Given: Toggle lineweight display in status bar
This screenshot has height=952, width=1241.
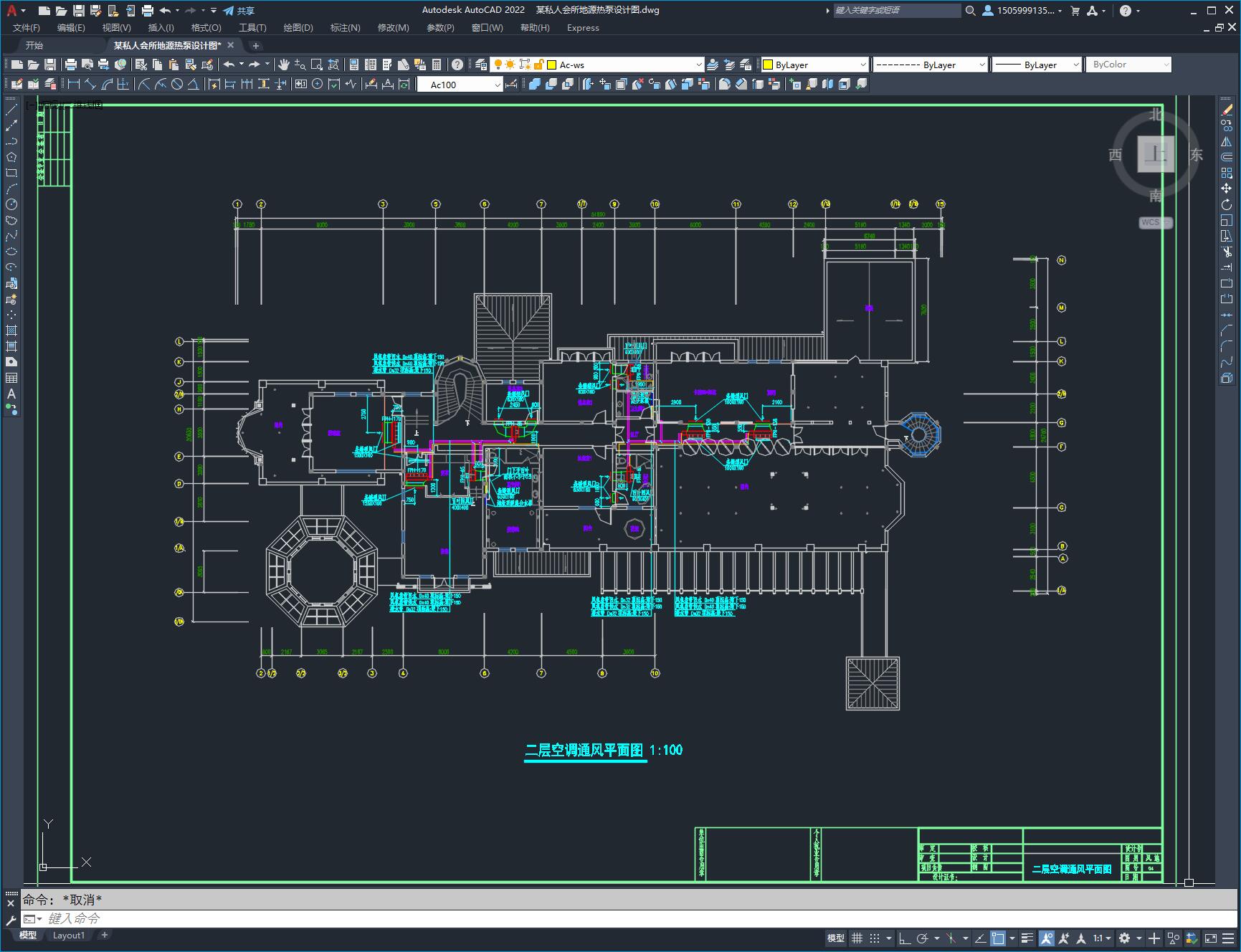Looking at the screenshot, I should pyautogui.click(x=1027, y=938).
